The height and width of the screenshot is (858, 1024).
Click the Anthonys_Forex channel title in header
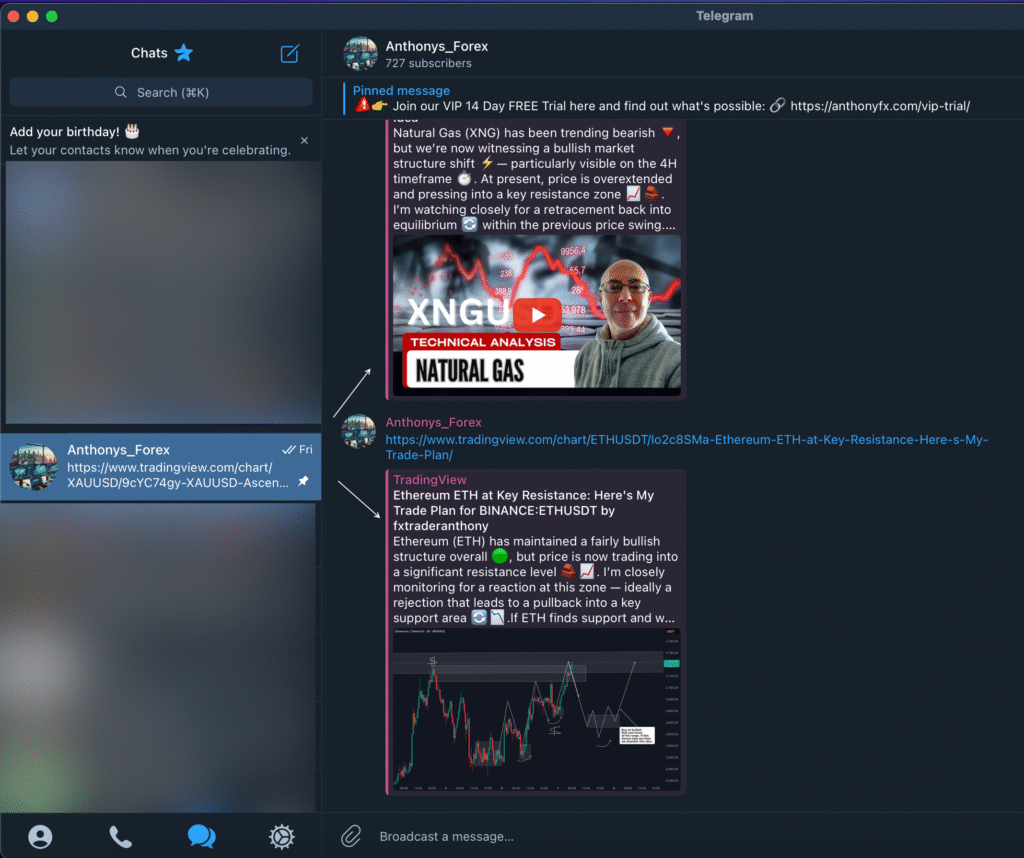437,46
